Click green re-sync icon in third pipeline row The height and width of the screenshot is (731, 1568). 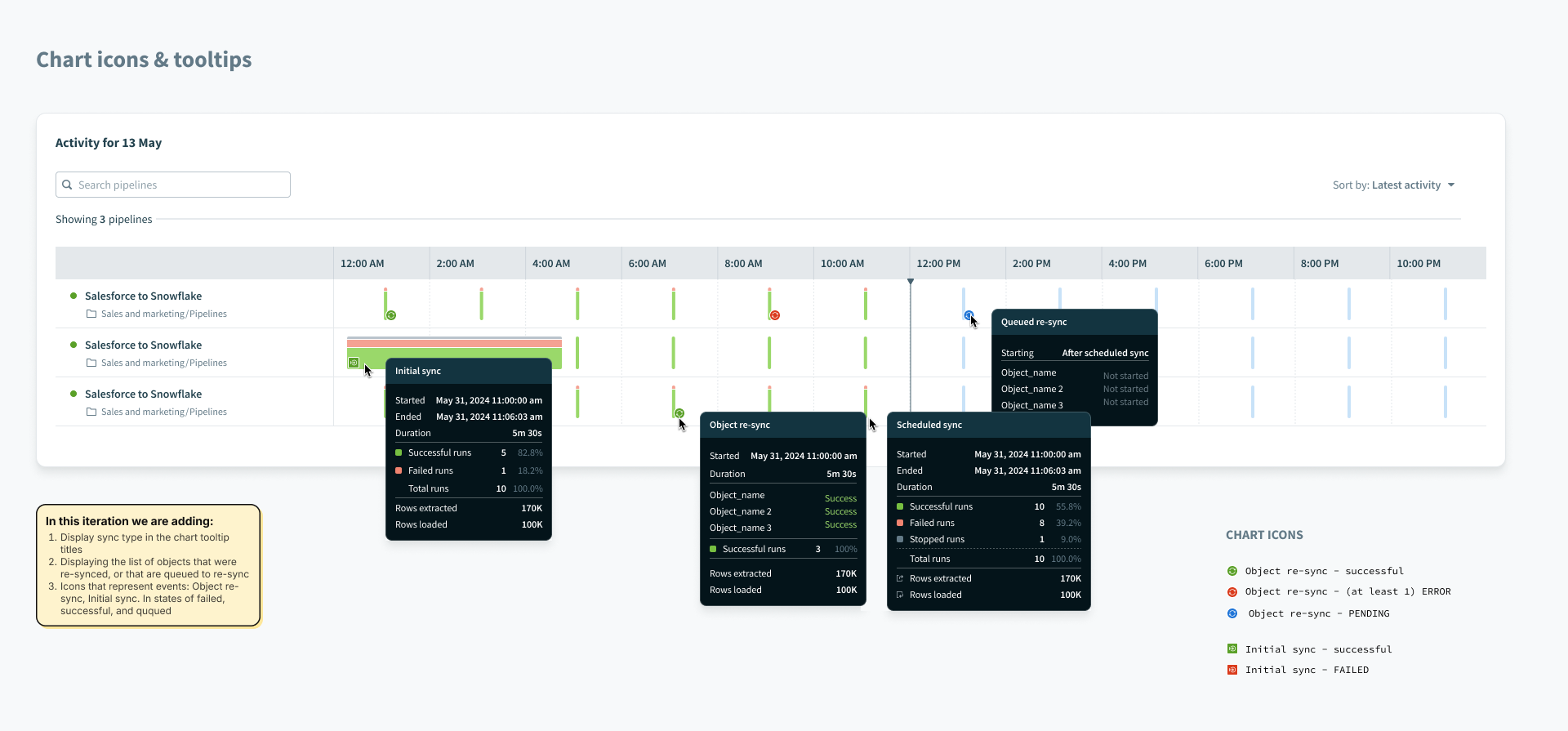coord(679,413)
